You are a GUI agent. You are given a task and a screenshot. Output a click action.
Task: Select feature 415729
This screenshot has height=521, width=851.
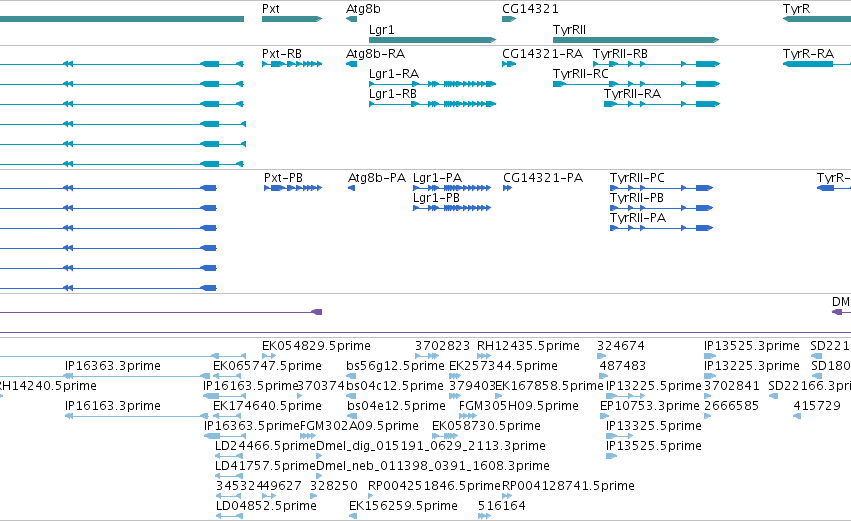[817, 406]
